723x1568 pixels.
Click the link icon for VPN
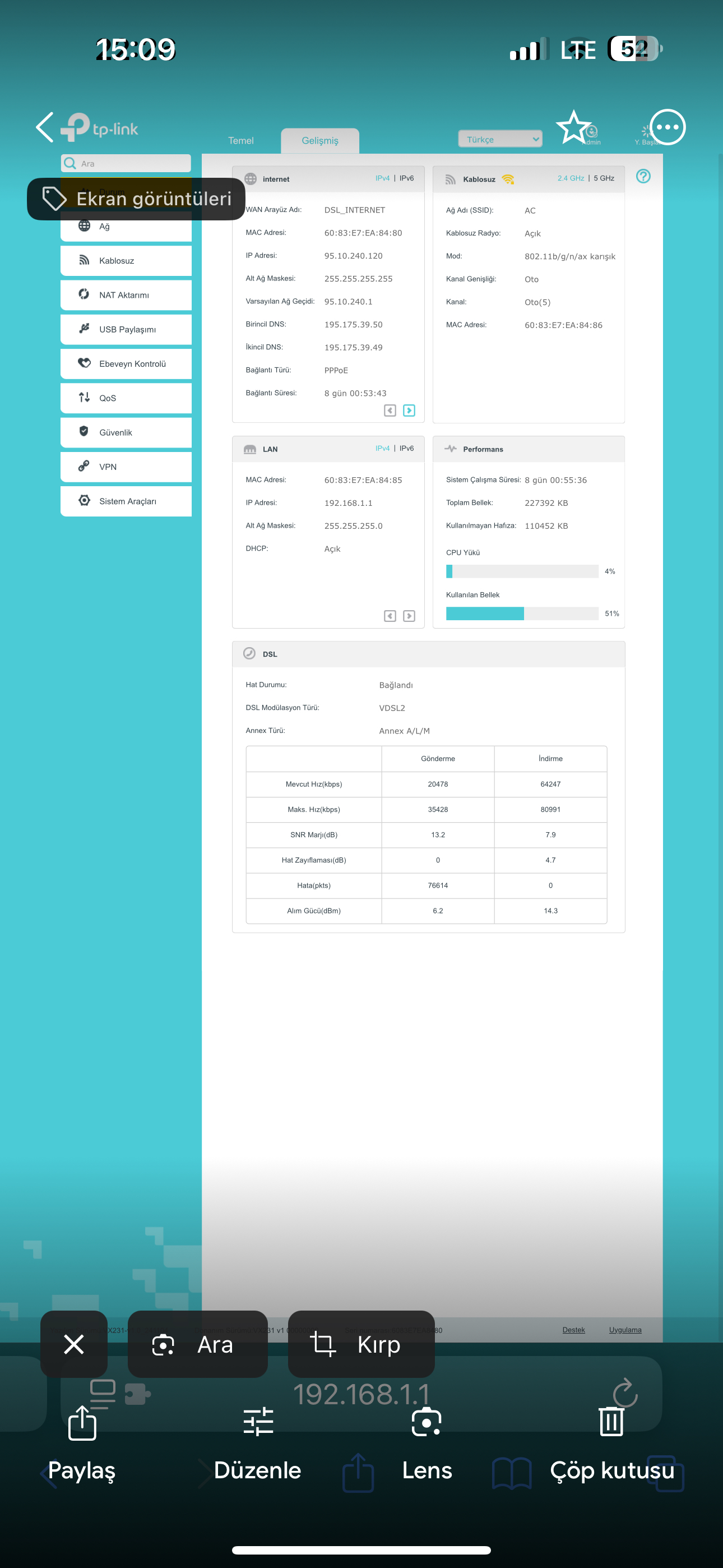(85, 466)
